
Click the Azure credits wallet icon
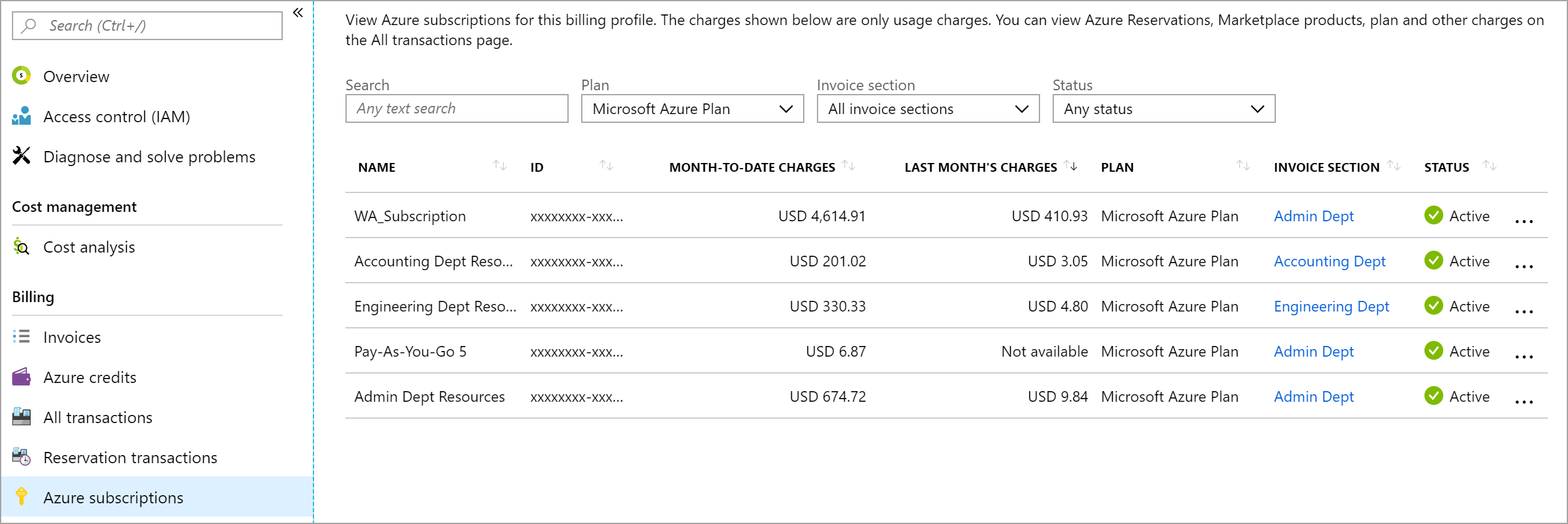(21, 377)
